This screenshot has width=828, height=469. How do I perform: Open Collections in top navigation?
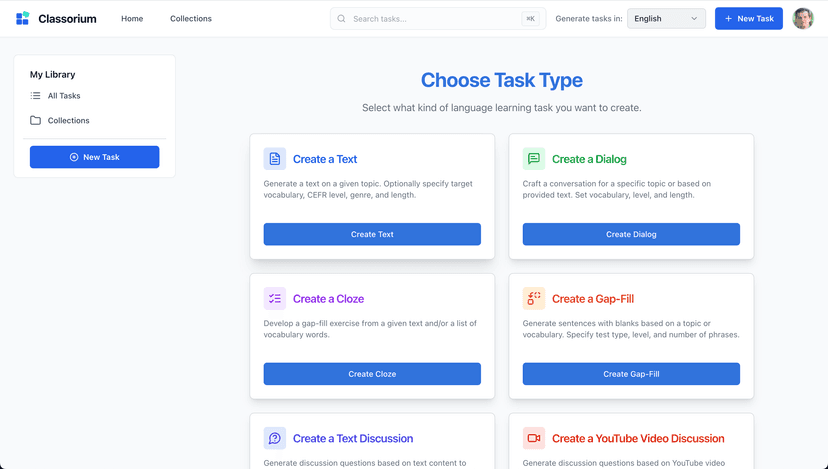pos(190,19)
